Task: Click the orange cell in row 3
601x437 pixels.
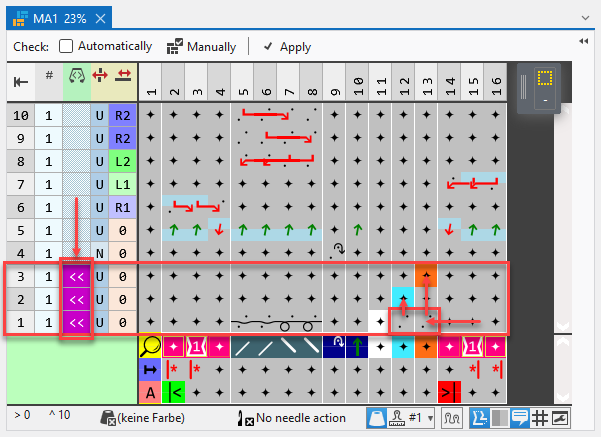Action: (x=426, y=277)
